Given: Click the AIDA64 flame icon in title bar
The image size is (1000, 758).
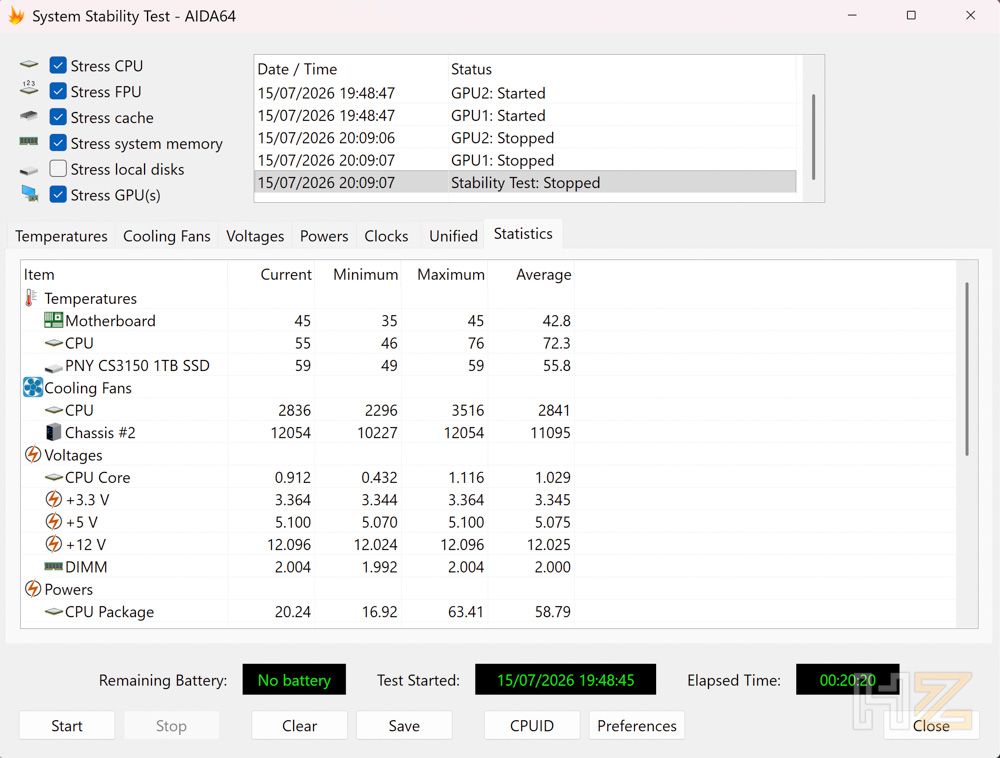Looking at the screenshot, I should (x=16, y=15).
